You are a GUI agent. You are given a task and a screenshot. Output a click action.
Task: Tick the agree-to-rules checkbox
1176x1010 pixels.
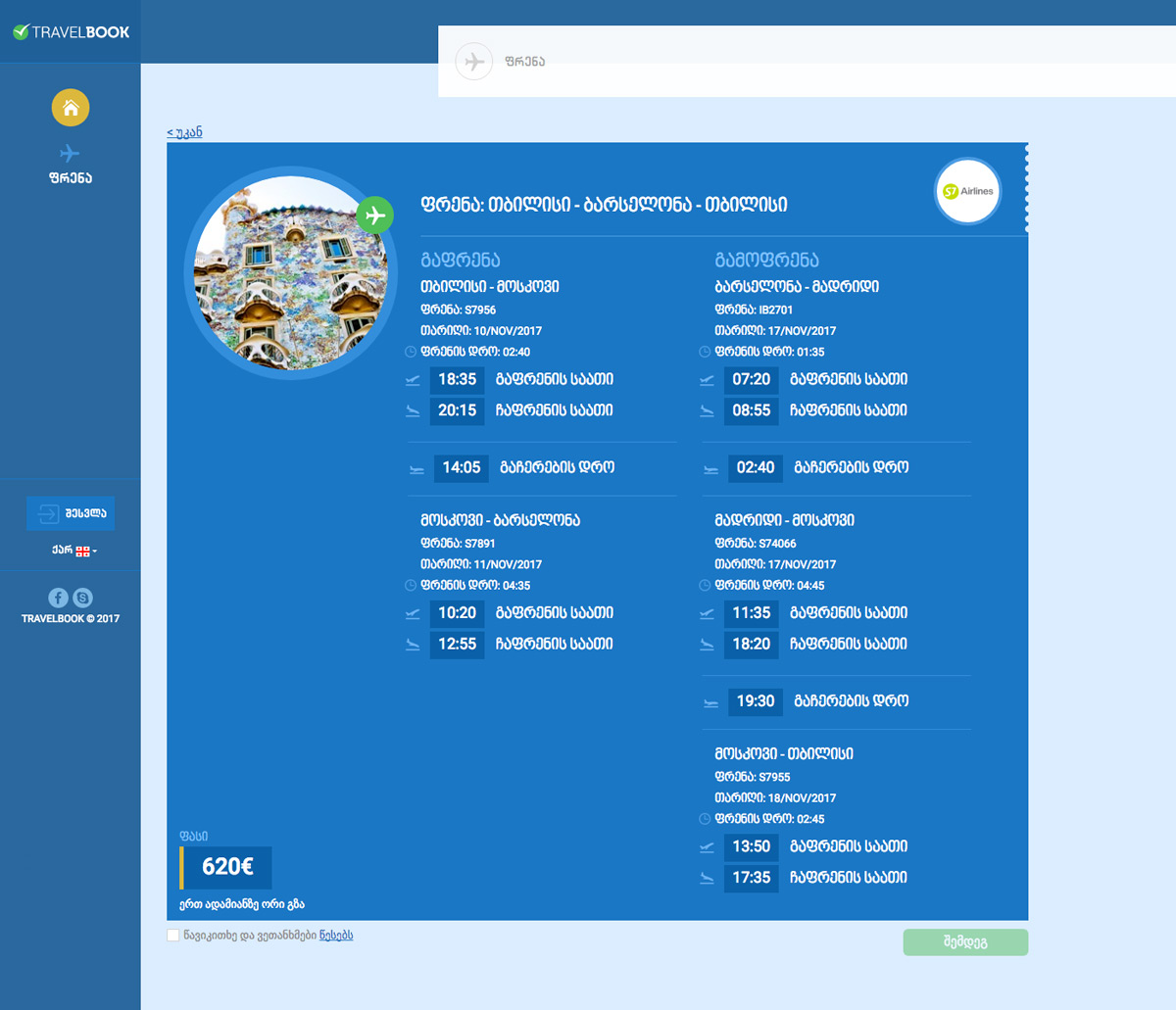[173, 936]
